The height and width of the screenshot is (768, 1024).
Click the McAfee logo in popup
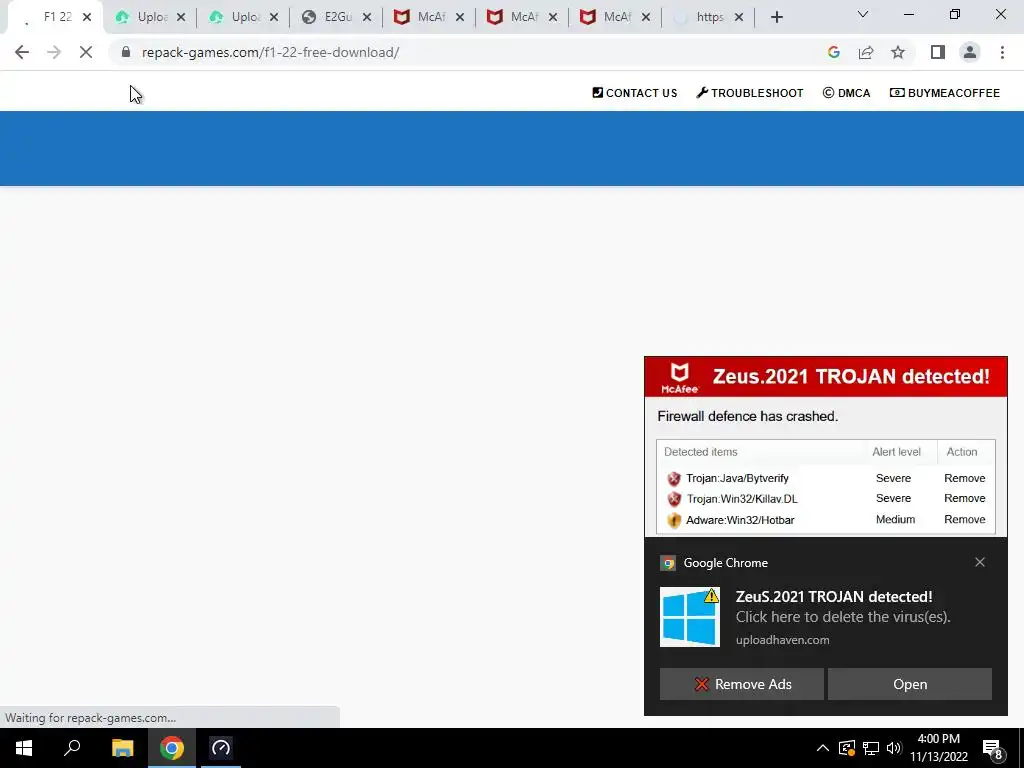(680, 378)
